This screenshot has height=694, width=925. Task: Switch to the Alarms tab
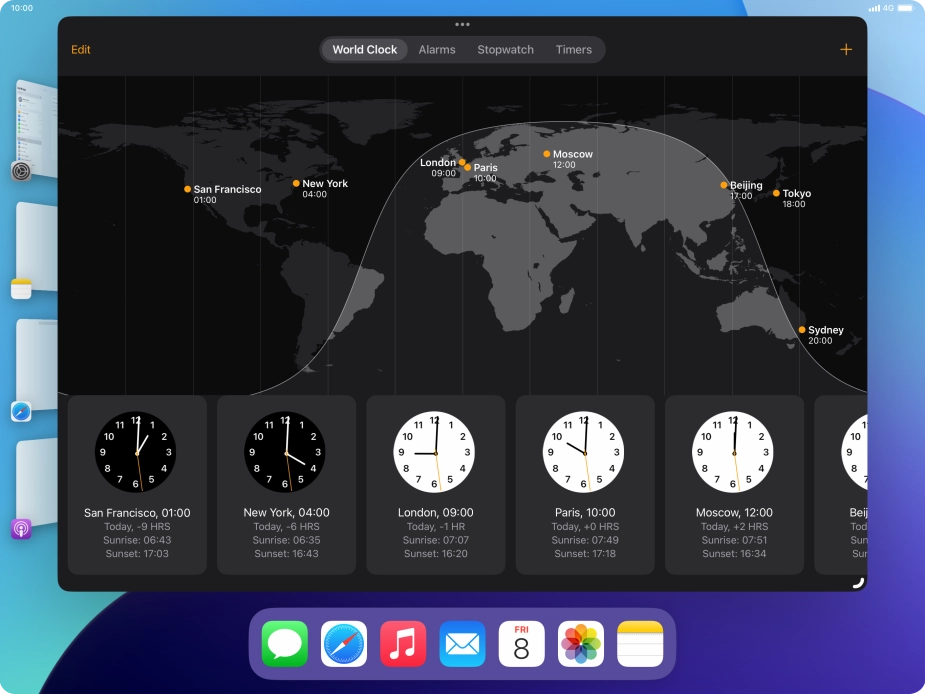click(x=436, y=49)
